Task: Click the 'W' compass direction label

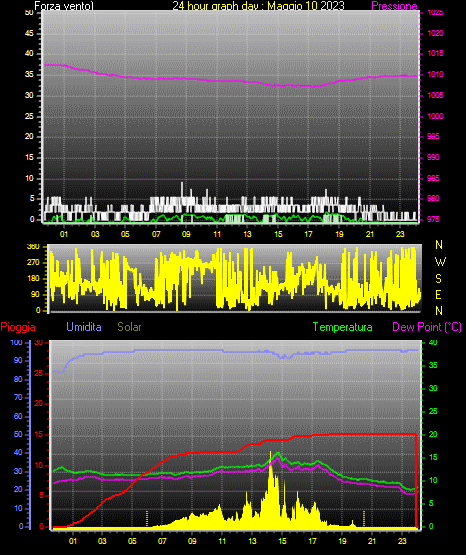Action: point(440,262)
